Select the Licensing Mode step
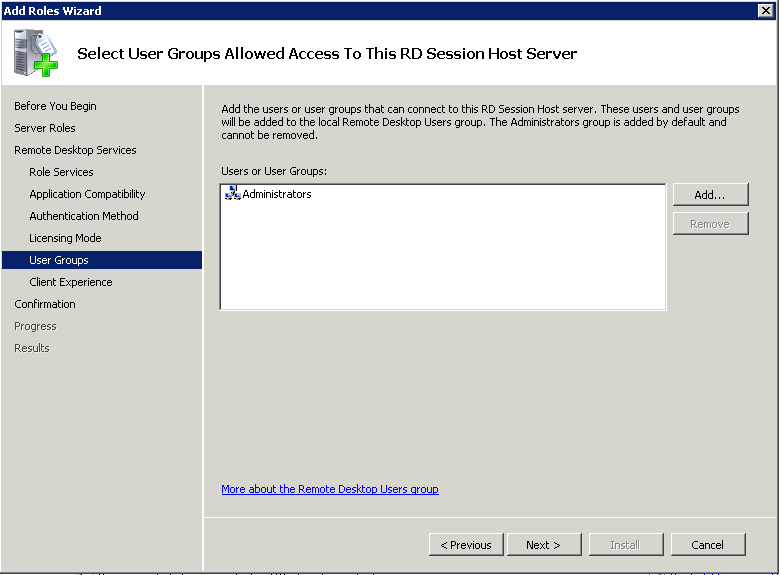779x575 pixels. (65, 238)
